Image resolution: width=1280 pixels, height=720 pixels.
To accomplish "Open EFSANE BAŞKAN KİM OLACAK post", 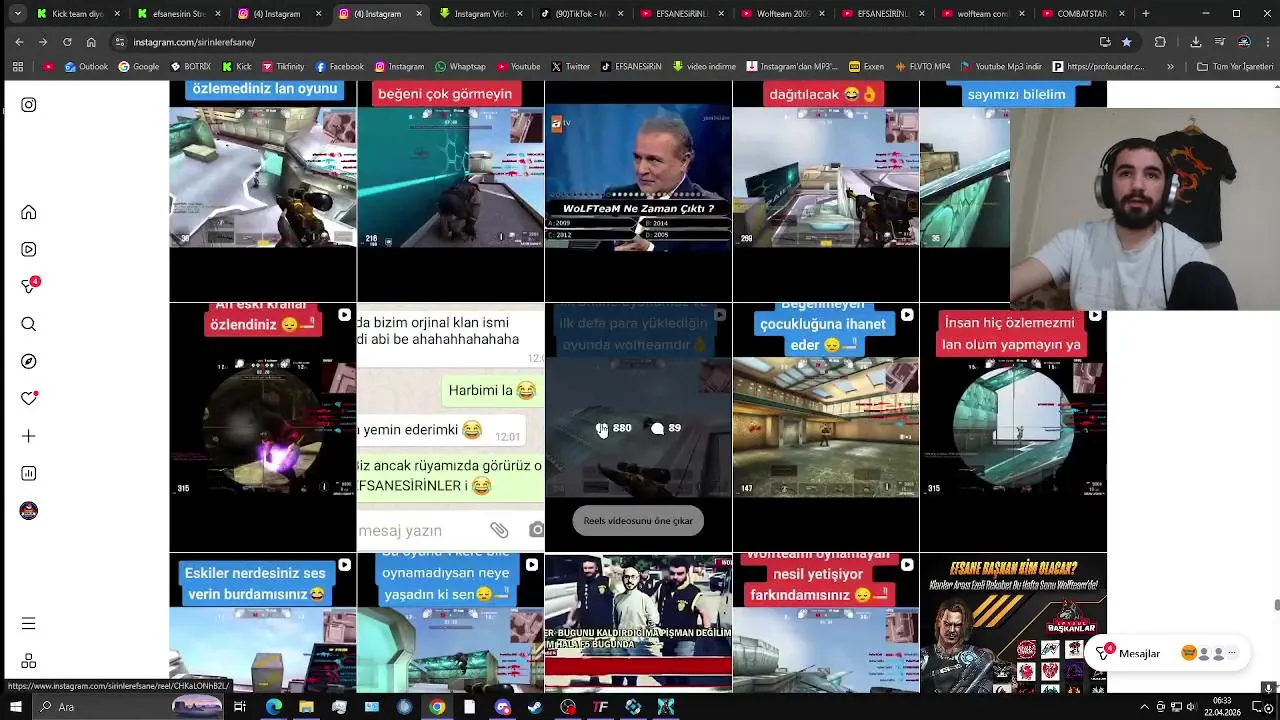I will (x=1013, y=622).
